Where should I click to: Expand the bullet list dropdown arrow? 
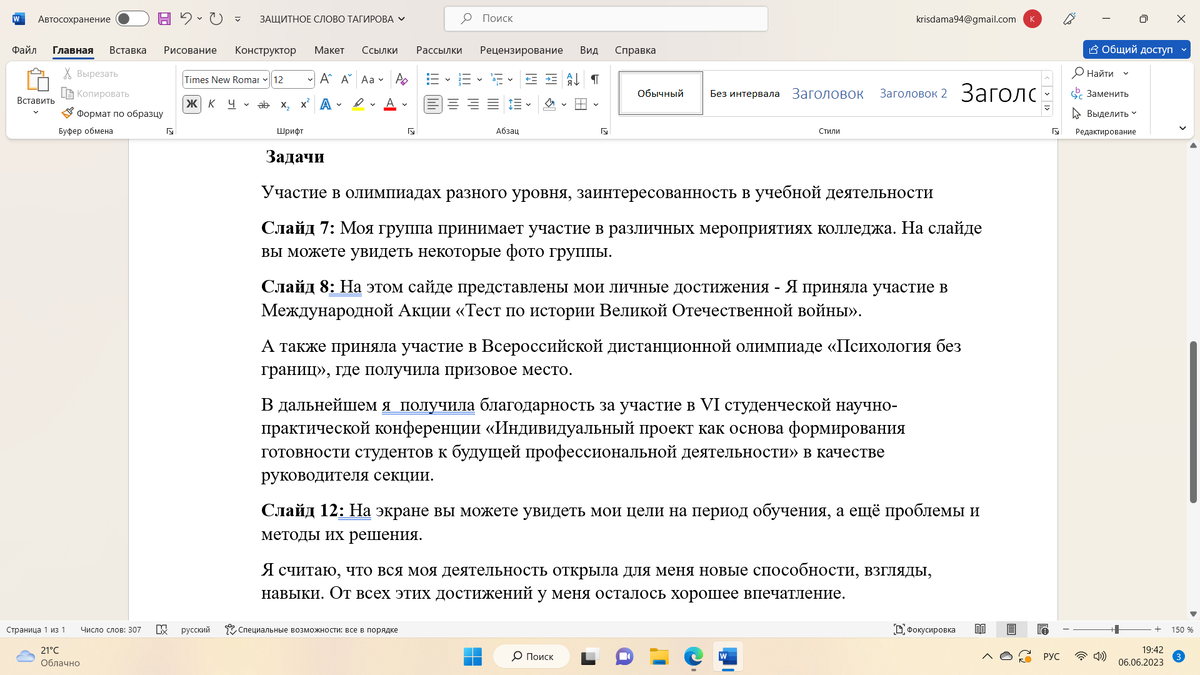tap(448, 79)
